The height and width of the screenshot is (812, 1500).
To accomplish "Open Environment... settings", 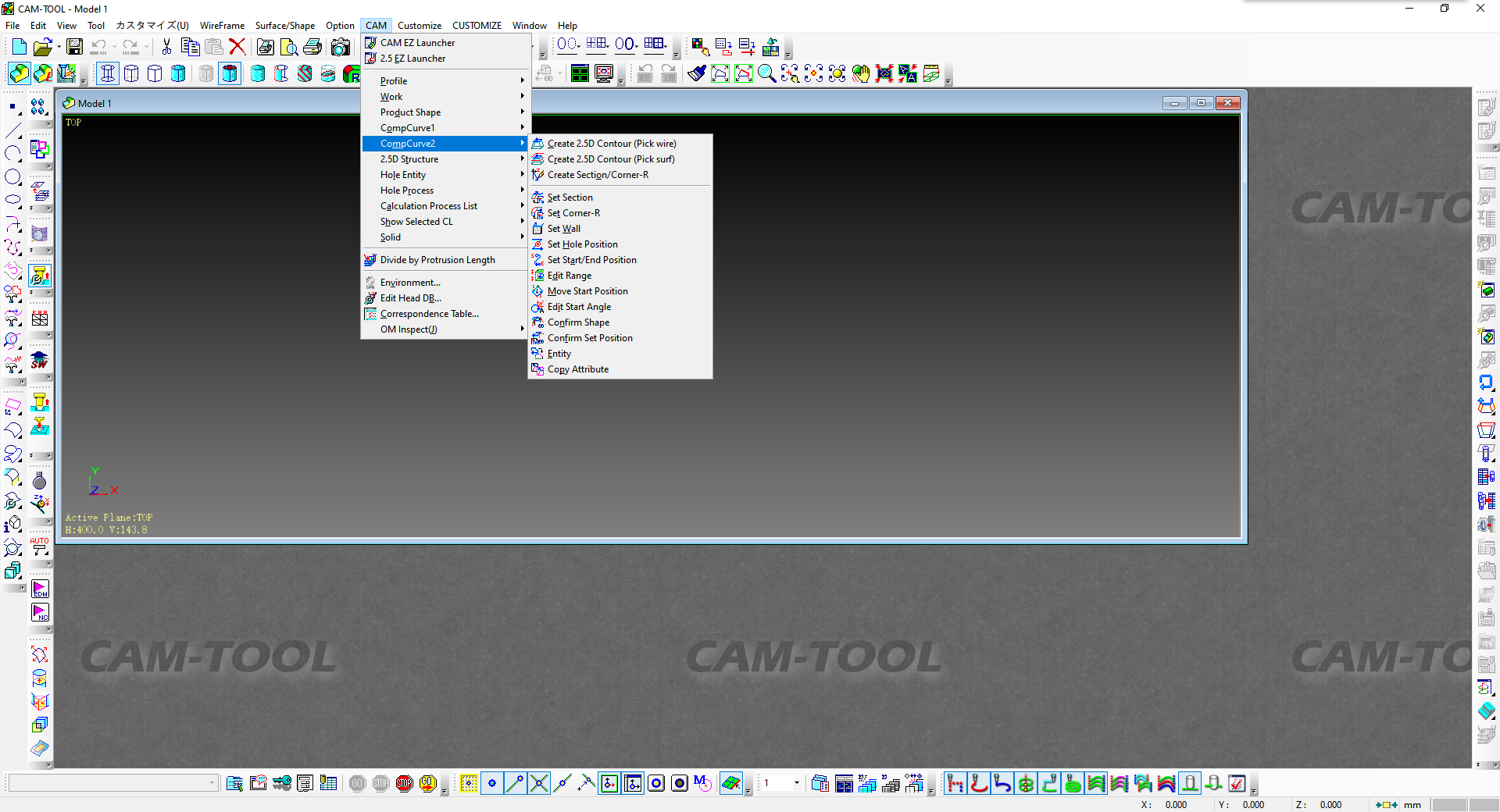I will coord(446,283).
